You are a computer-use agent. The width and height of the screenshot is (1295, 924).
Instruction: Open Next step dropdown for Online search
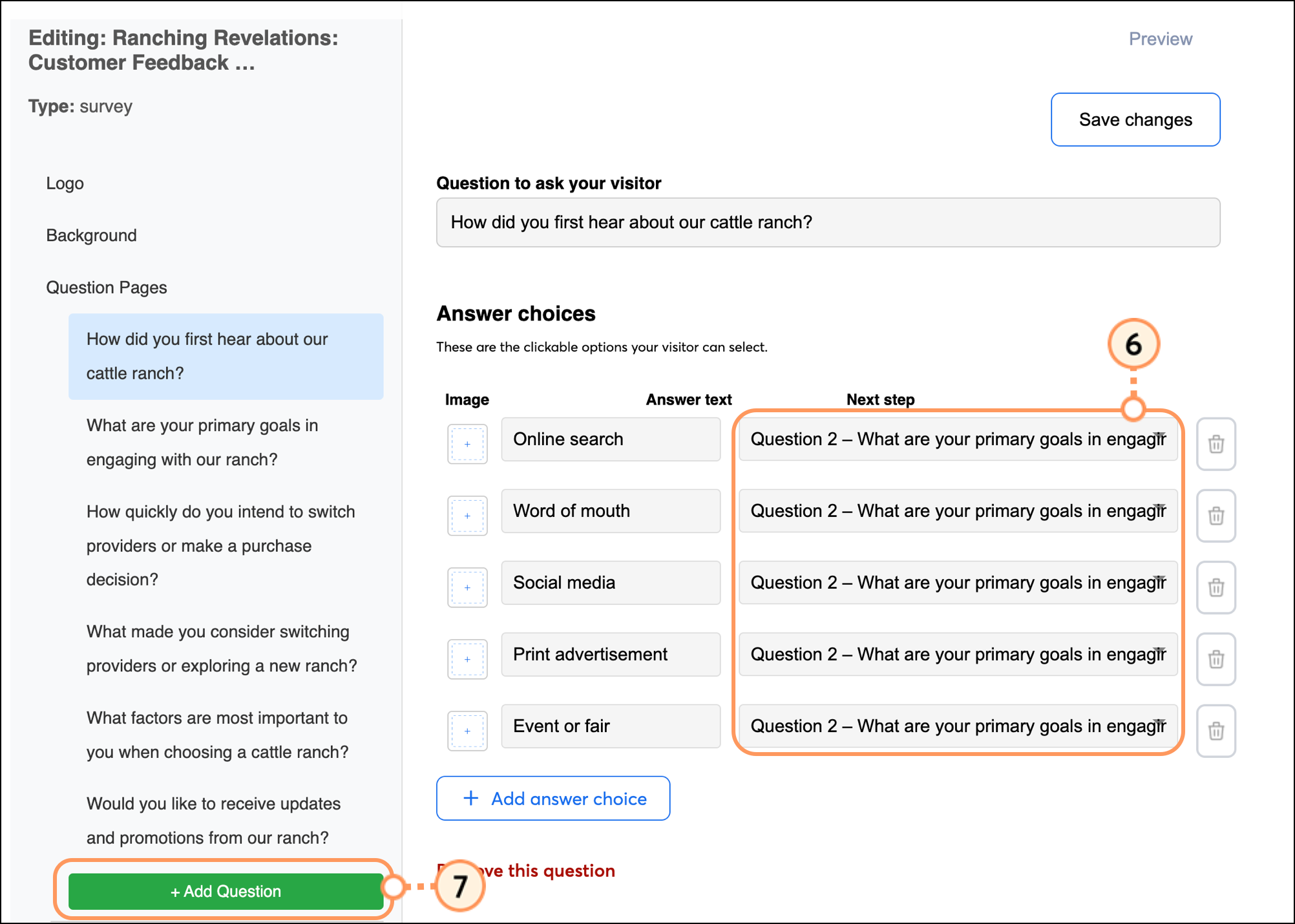[958, 439]
